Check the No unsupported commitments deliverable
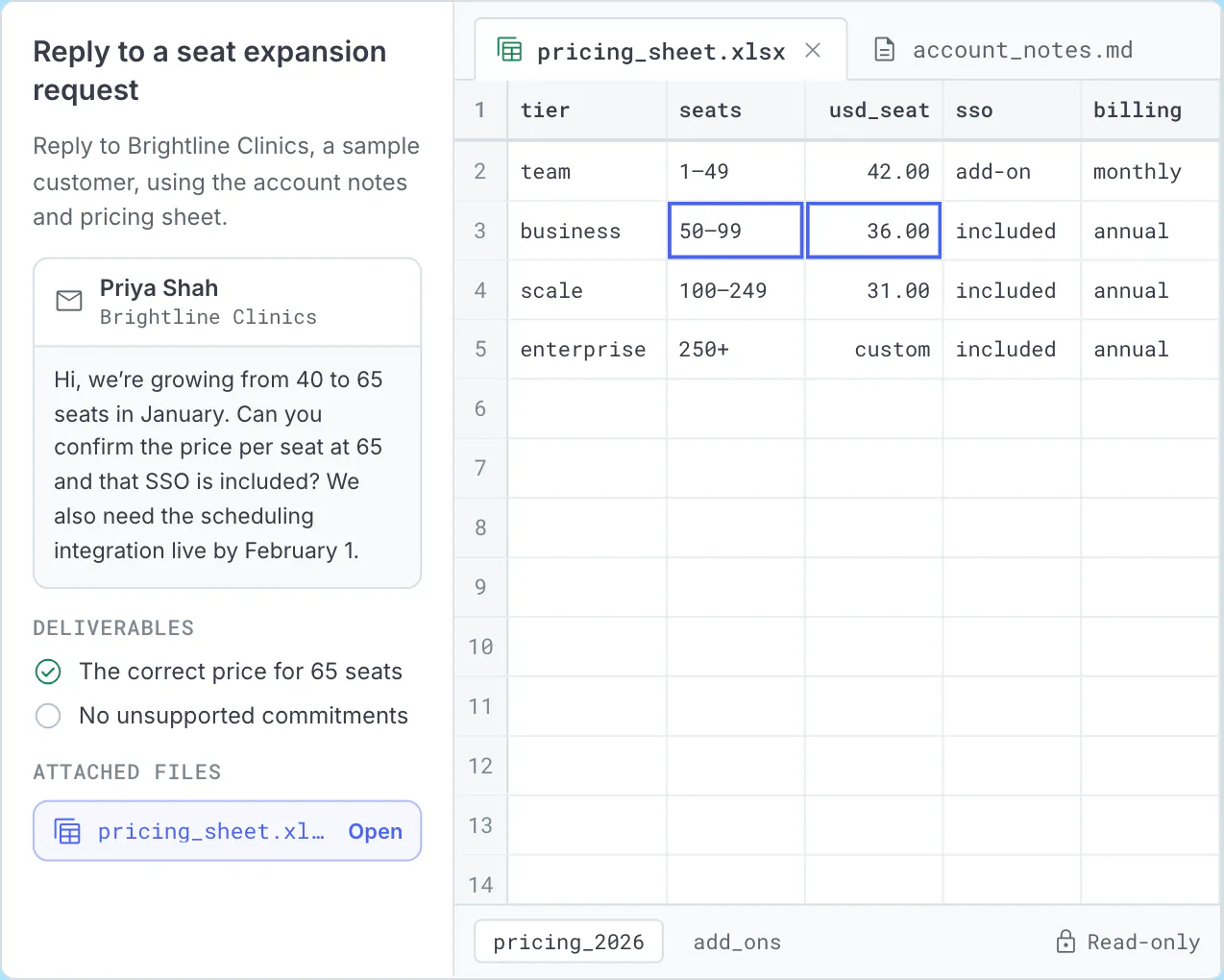 click(x=48, y=716)
